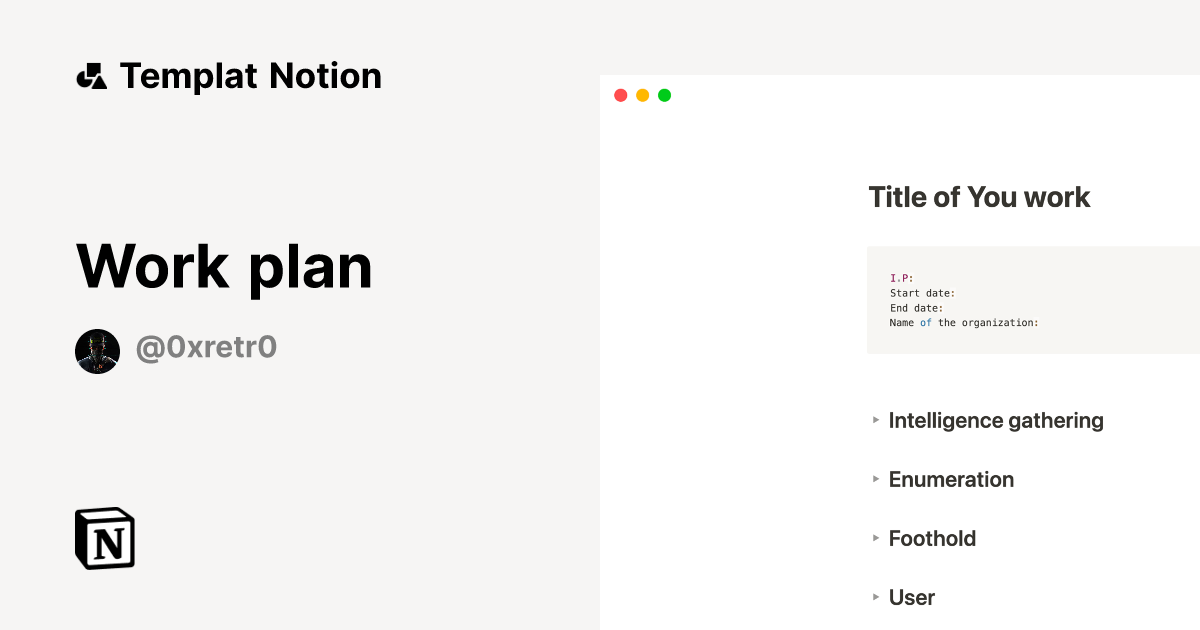Select the Work plan title

[222, 265]
